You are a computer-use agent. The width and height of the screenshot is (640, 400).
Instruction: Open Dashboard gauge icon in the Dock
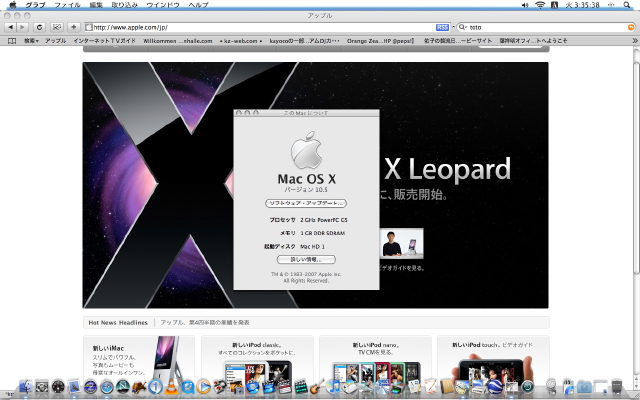click(58, 386)
